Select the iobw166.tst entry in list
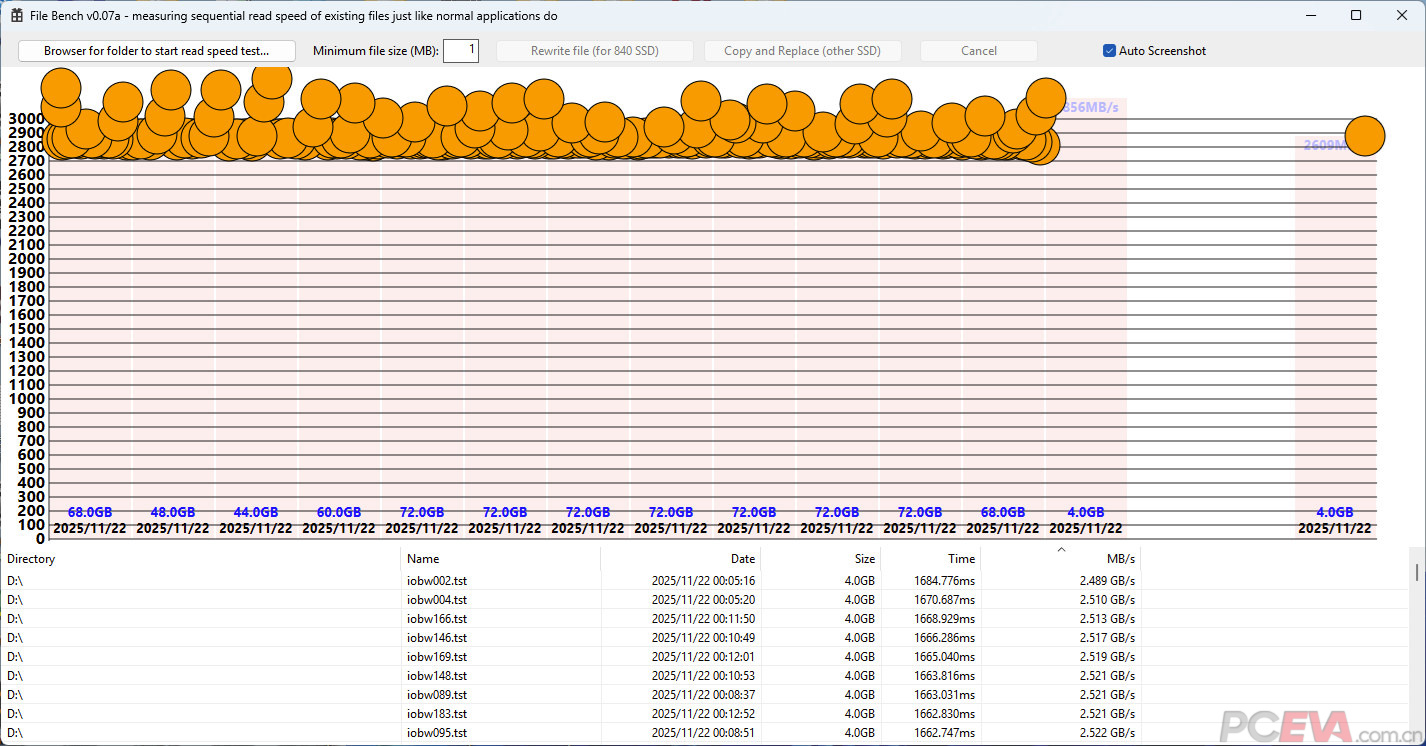This screenshot has width=1426, height=746. [437, 619]
